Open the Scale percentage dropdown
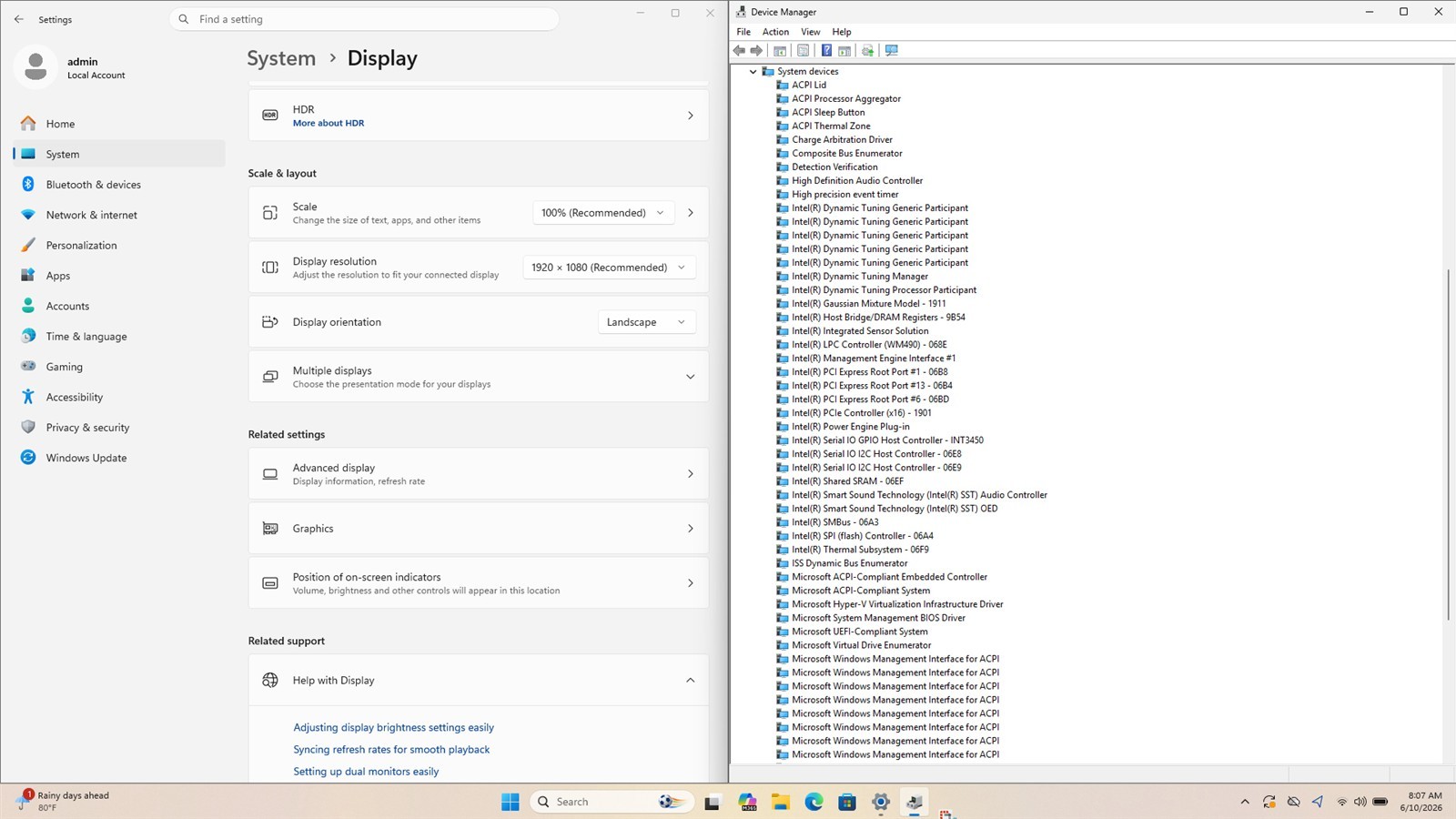1456x819 pixels. 603,213
